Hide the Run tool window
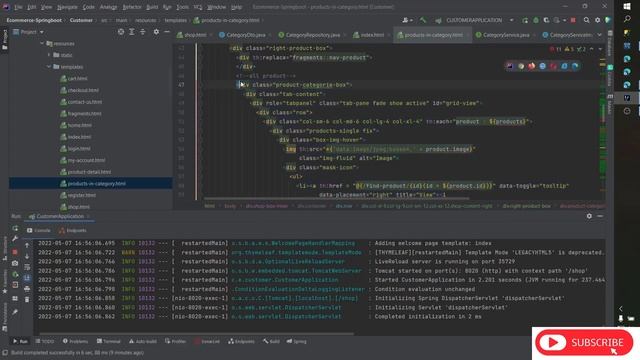Viewport: 640px width, 360px height. click(600, 216)
